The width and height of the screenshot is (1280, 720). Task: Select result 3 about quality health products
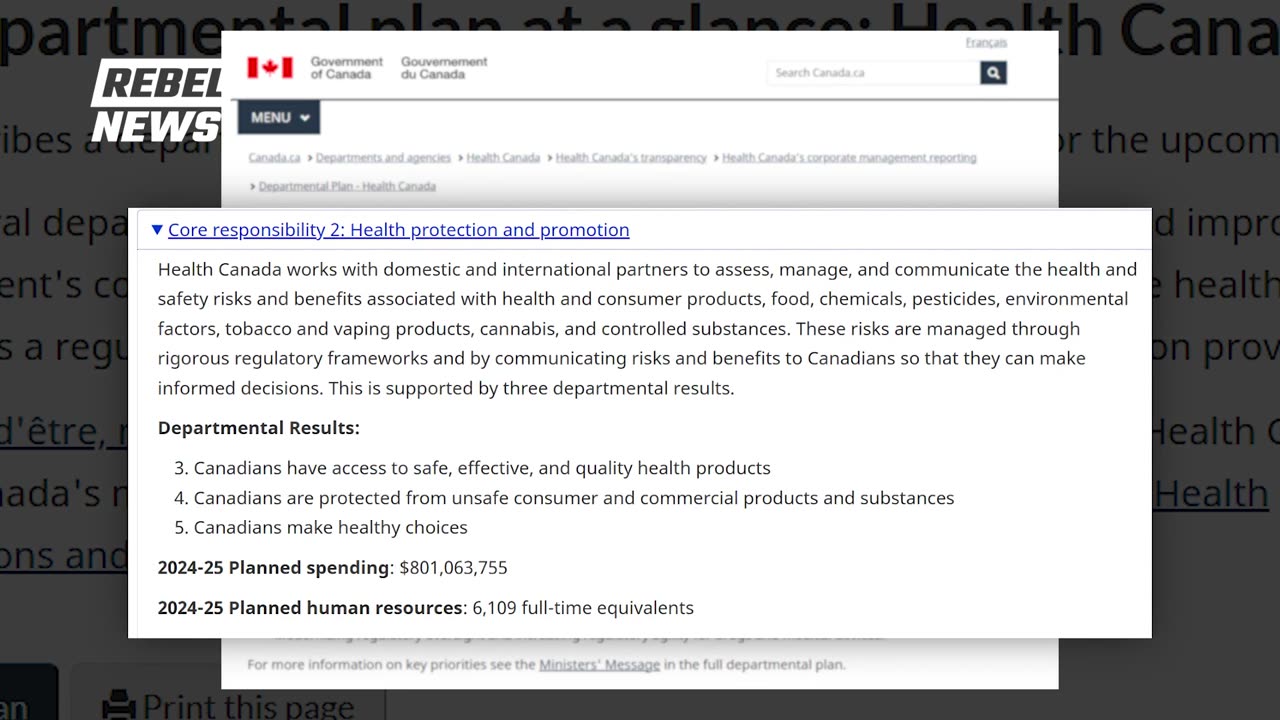point(482,468)
